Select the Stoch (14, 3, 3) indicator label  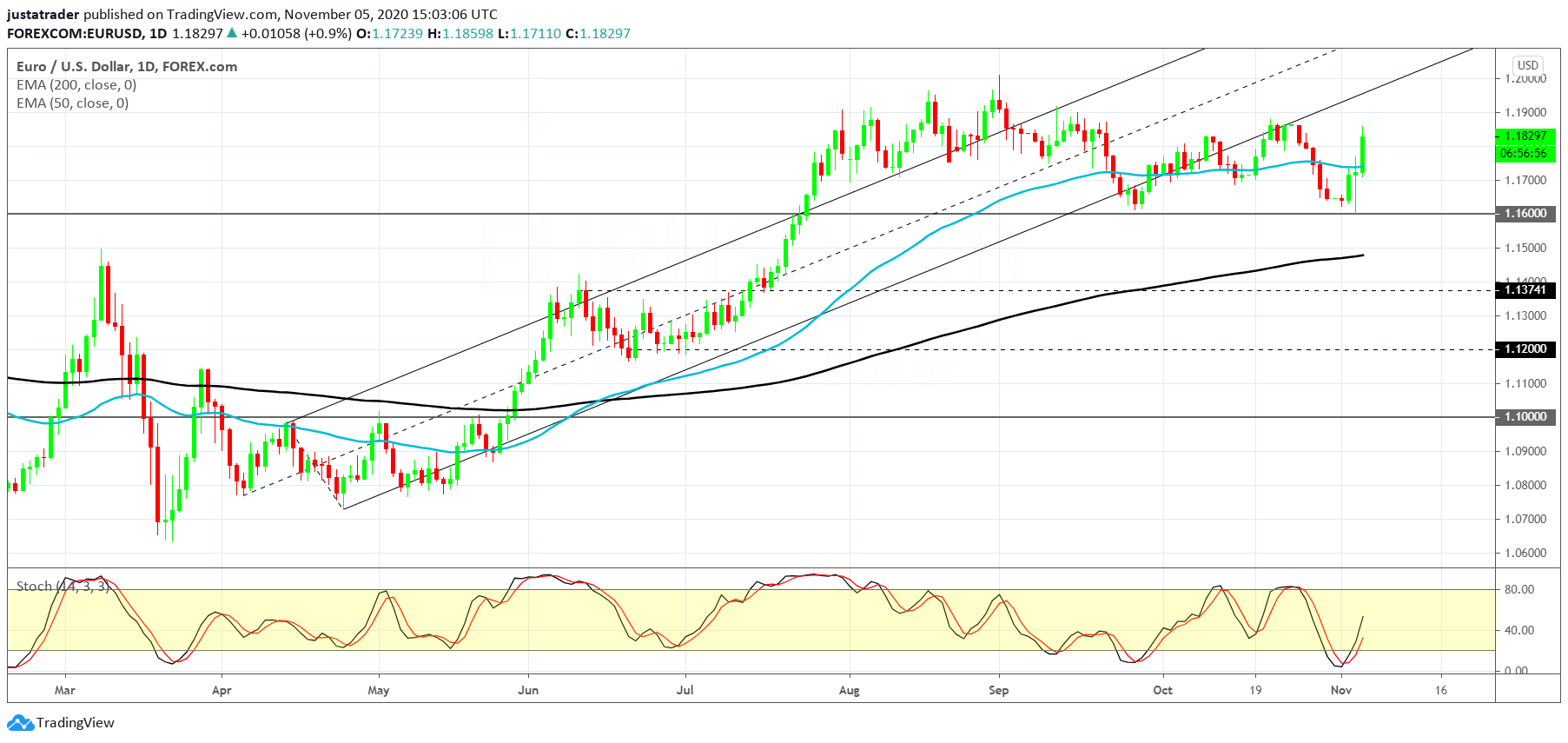[63, 587]
